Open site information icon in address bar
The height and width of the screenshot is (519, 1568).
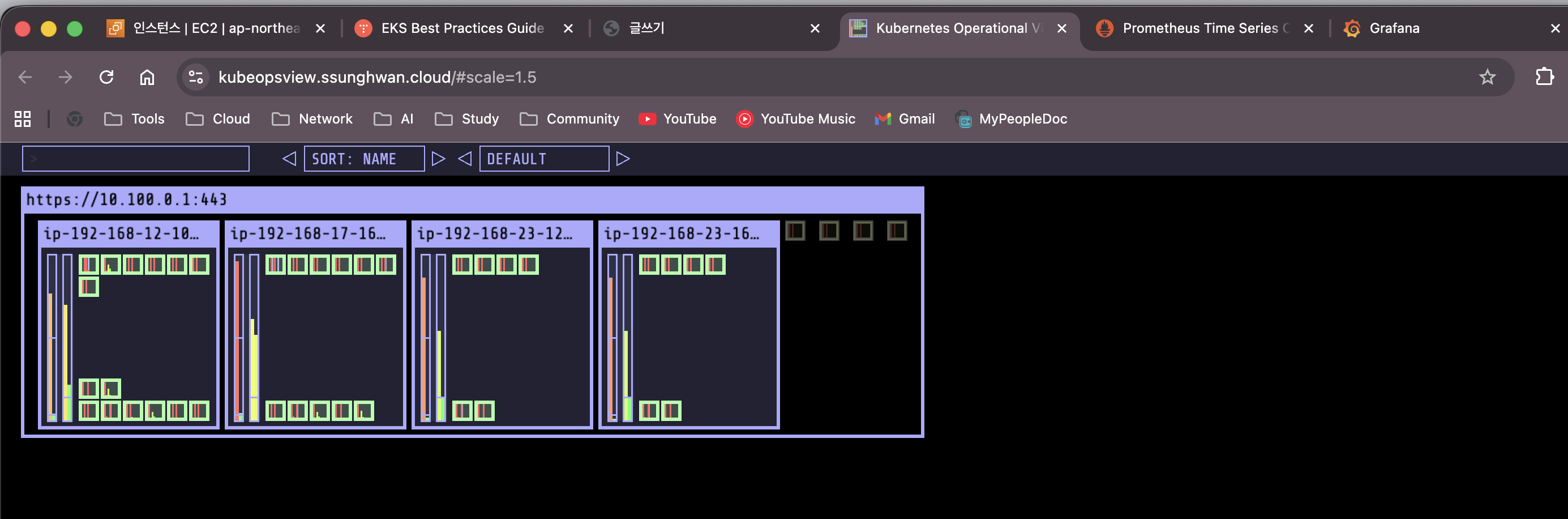[196, 78]
